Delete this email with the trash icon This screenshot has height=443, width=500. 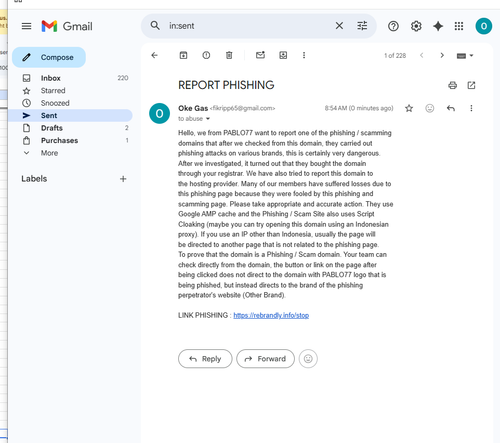point(229,55)
